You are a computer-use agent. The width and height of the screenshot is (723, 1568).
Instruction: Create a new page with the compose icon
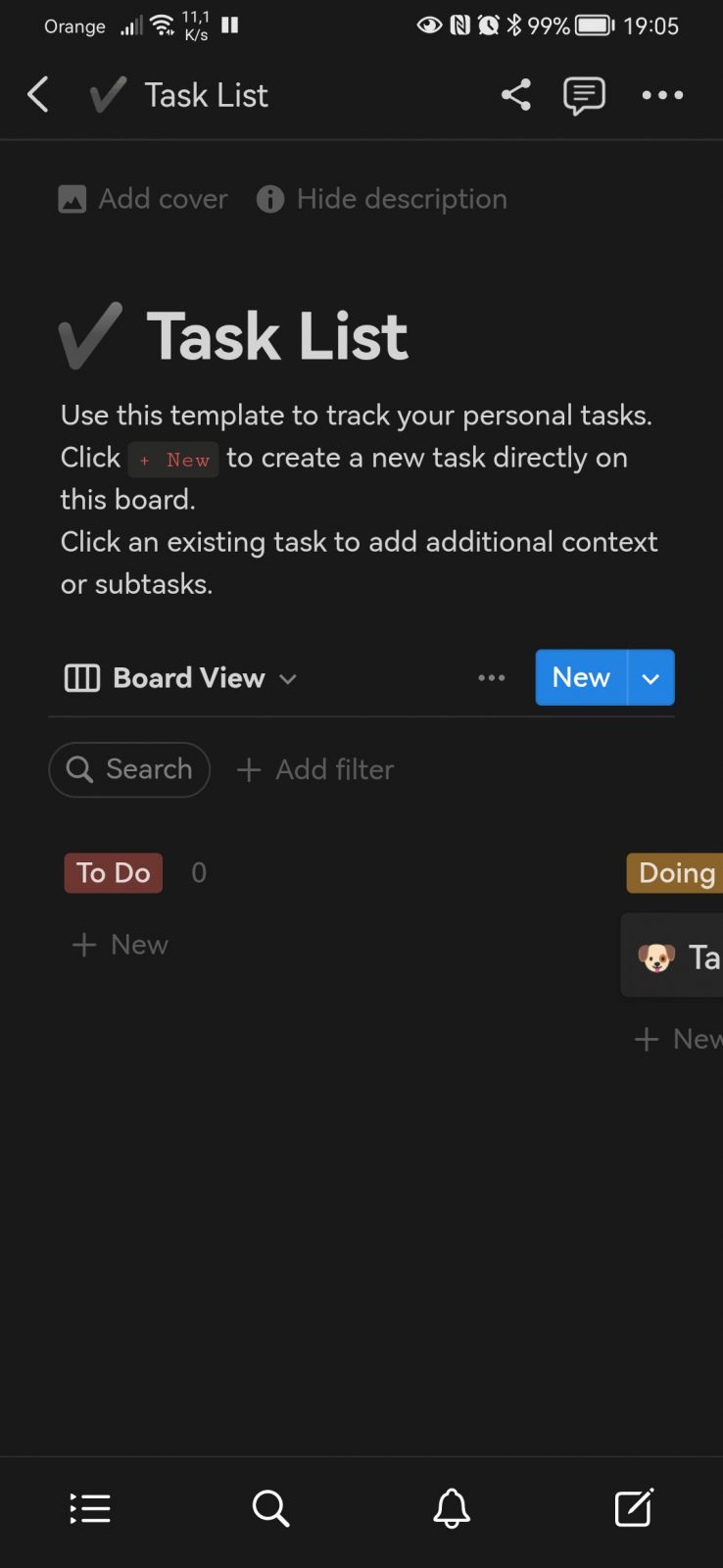634,1507
